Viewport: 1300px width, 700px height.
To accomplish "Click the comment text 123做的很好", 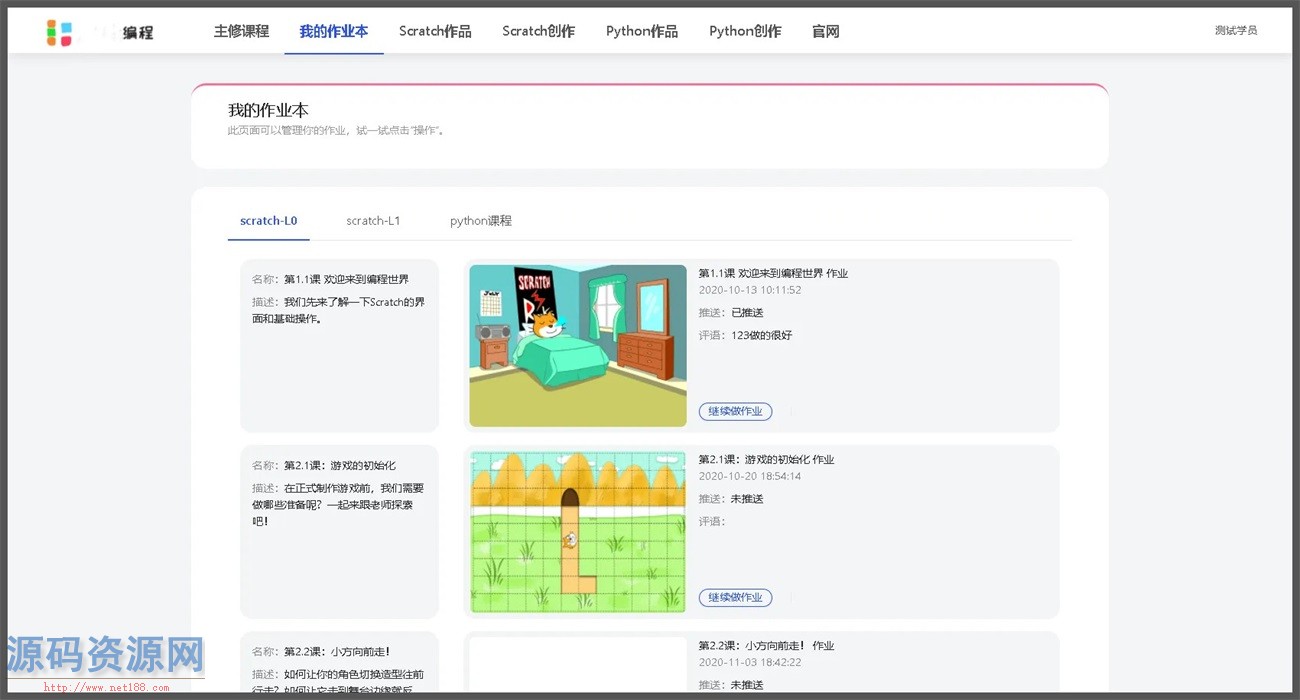I will coord(761,335).
